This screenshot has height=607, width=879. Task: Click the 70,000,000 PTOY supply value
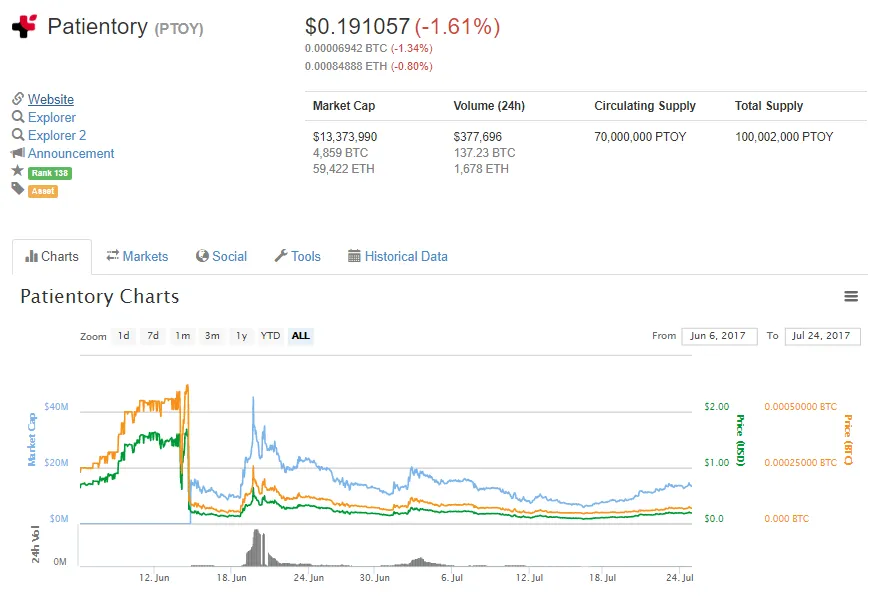pyautogui.click(x=640, y=137)
